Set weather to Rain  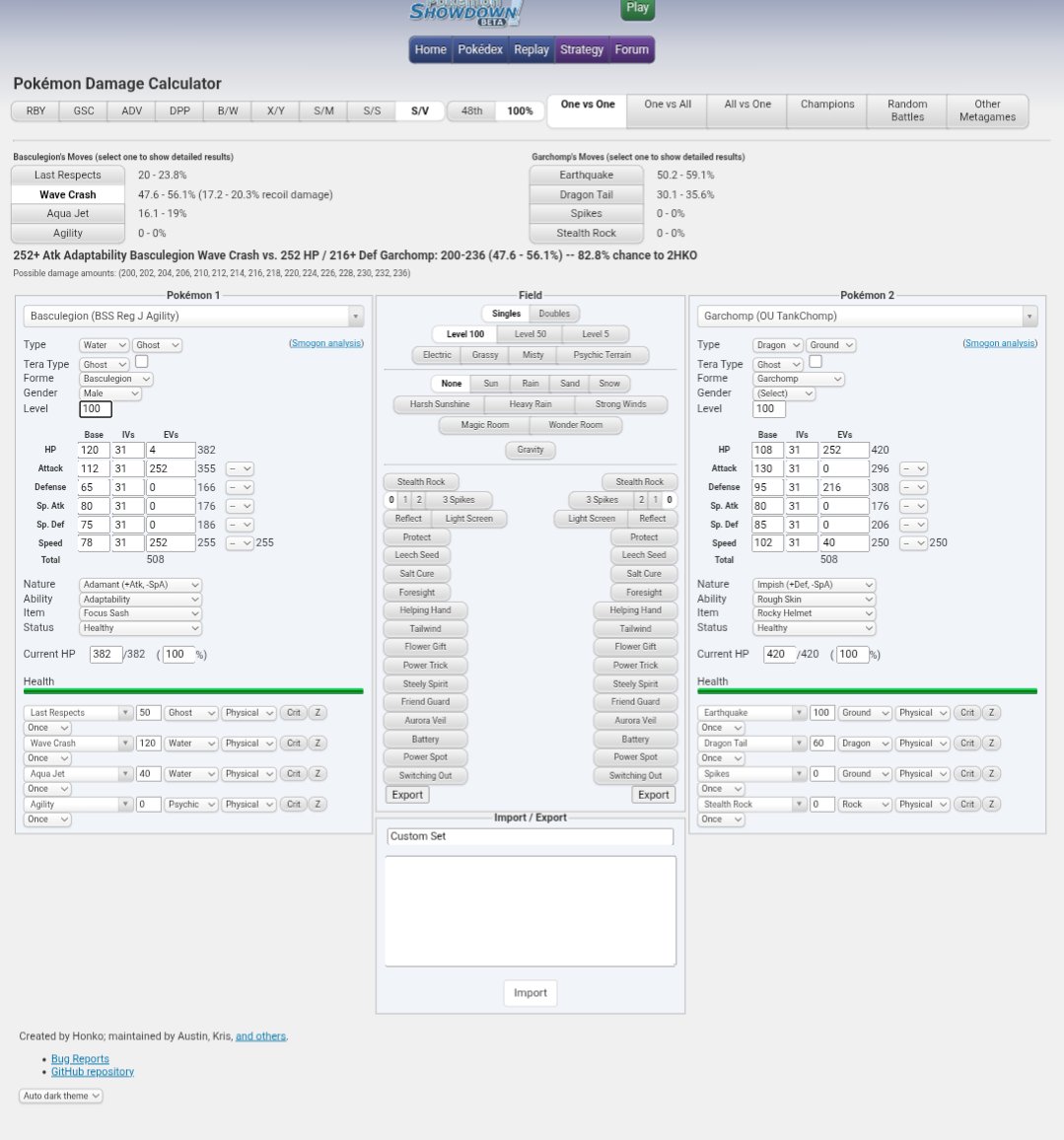531,384
